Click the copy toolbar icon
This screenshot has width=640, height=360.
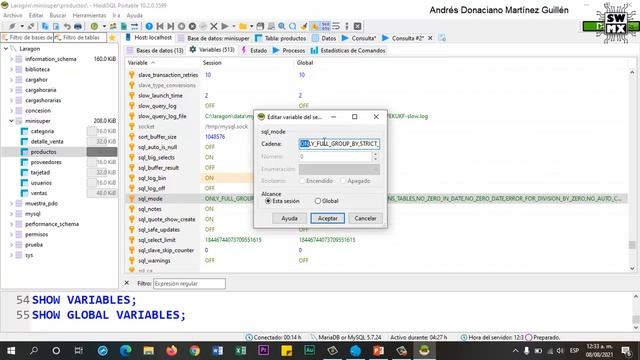(45, 26)
